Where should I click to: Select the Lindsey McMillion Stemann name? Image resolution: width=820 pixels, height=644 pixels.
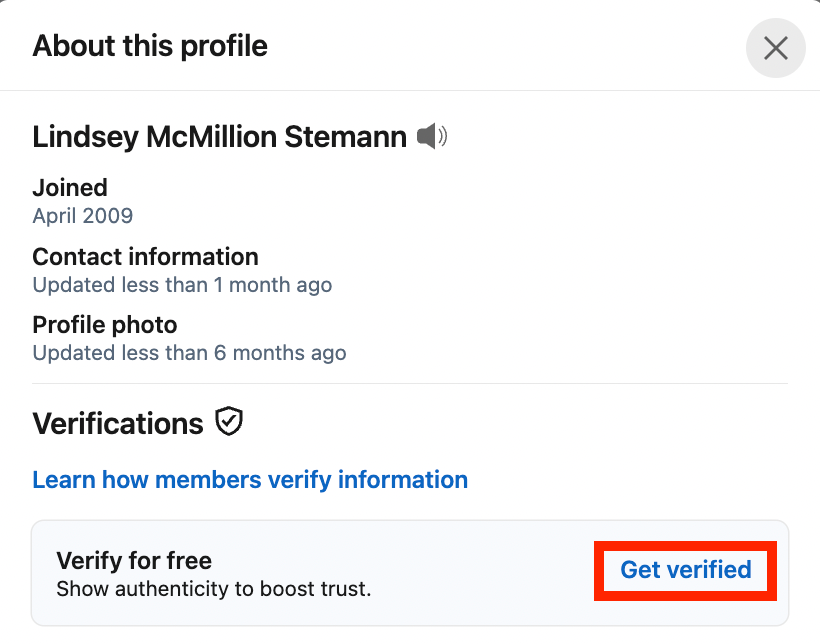[x=219, y=137]
